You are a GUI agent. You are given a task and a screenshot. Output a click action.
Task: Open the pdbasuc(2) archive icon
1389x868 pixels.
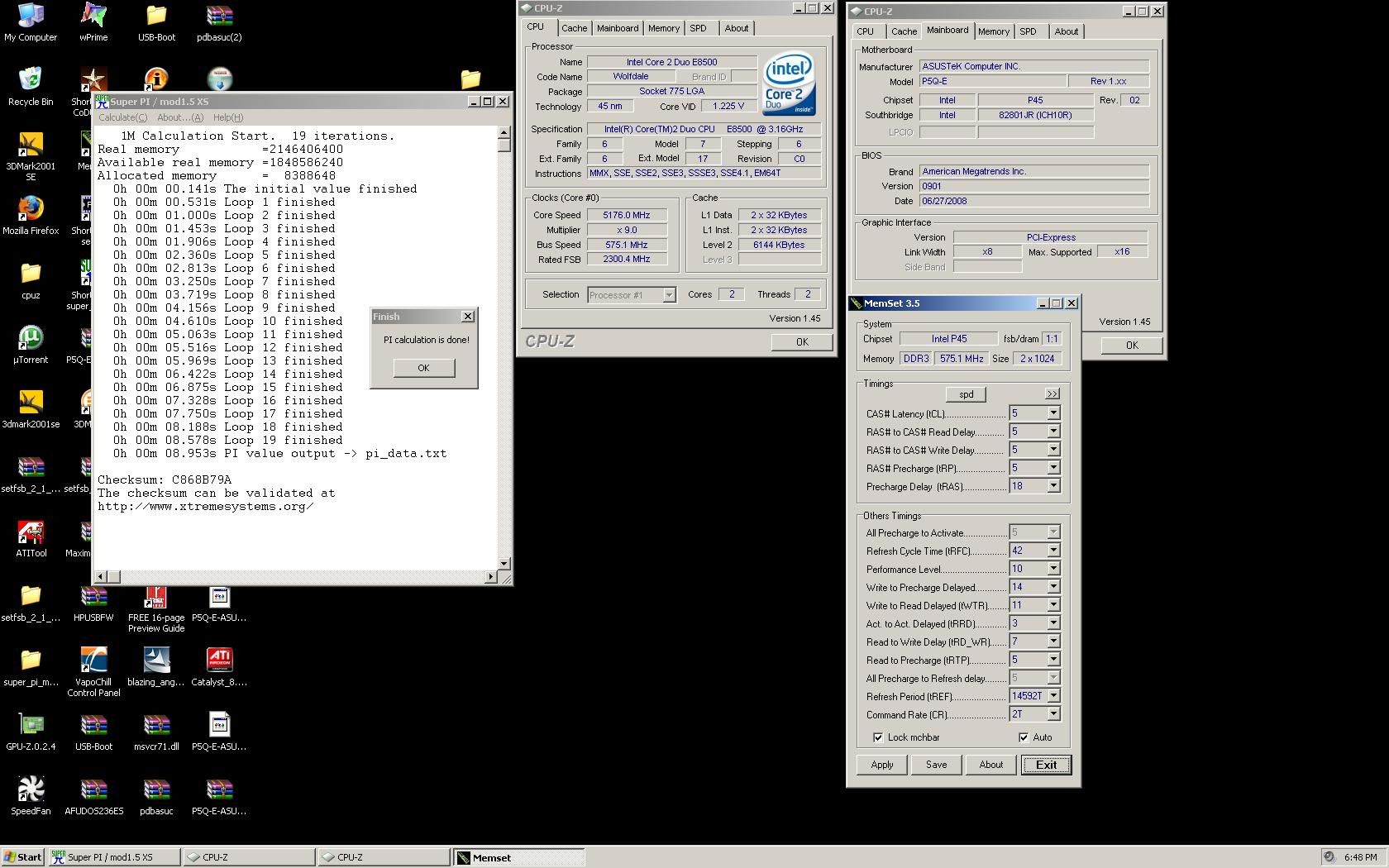coord(219,22)
